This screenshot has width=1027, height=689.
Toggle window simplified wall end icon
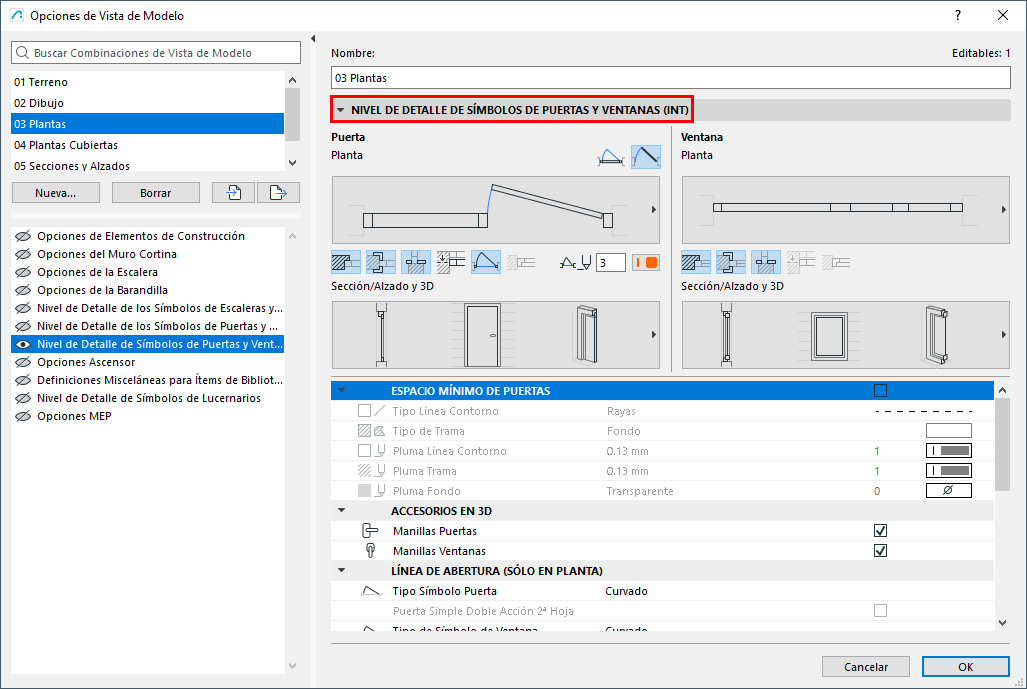836,263
